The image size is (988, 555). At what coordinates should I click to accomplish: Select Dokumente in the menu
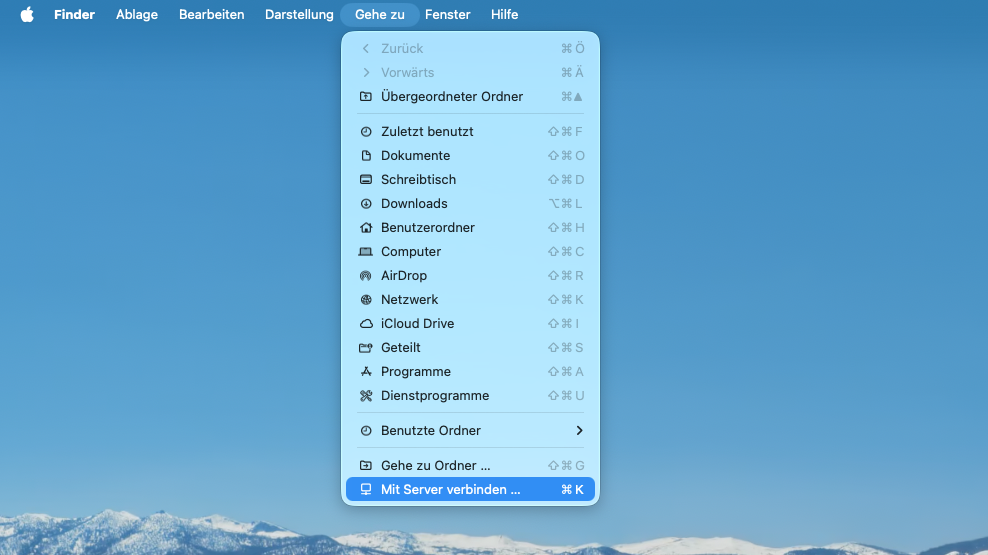point(415,156)
